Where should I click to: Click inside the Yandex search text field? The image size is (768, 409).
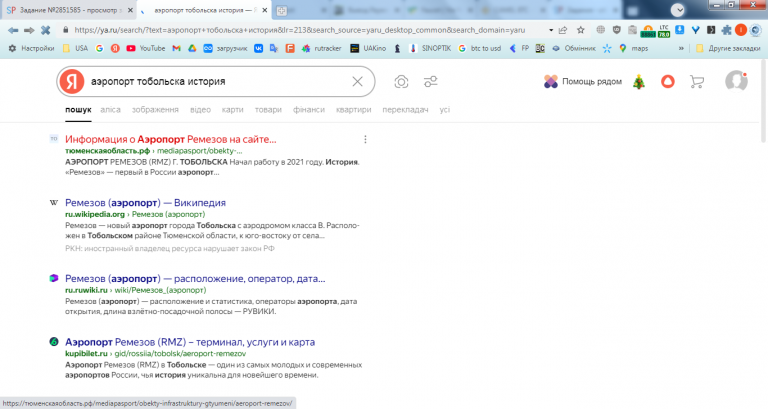[218, 81]
